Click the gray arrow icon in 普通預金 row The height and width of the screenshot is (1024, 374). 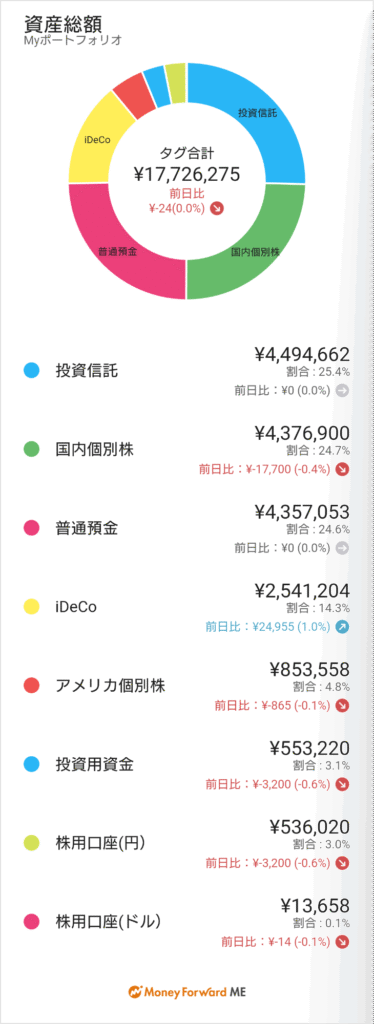(342, 548)
